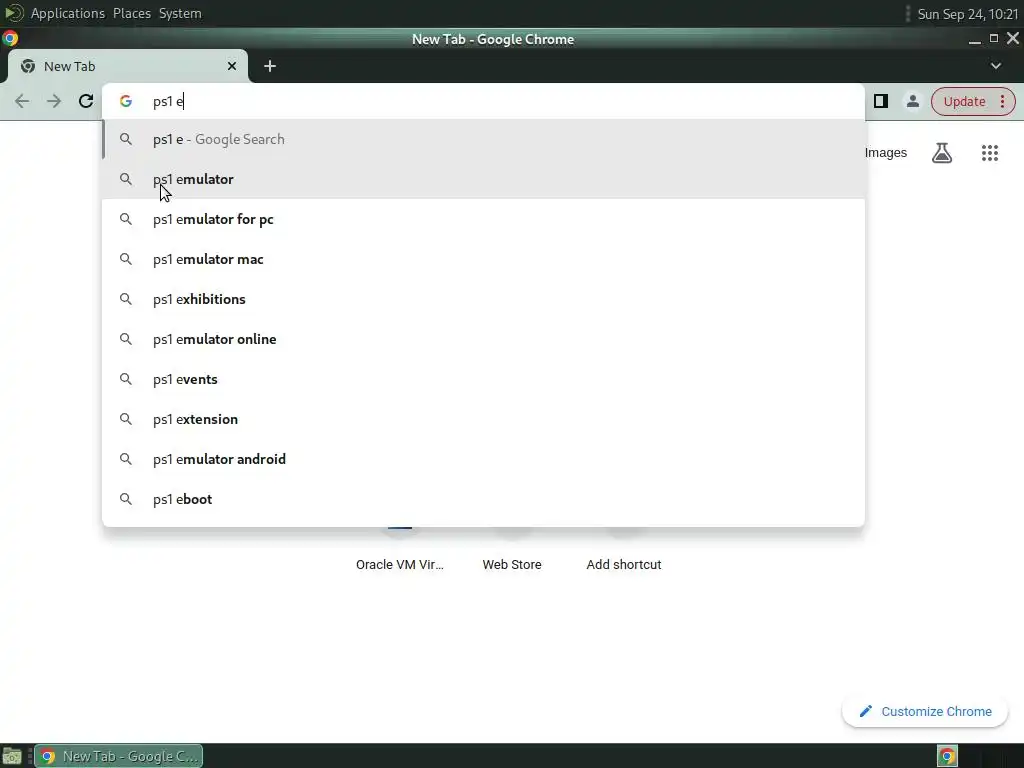This screenshot has height=768, width=1024.
Task: Click Chrome icon in window title bar
Action: point(10,39)
